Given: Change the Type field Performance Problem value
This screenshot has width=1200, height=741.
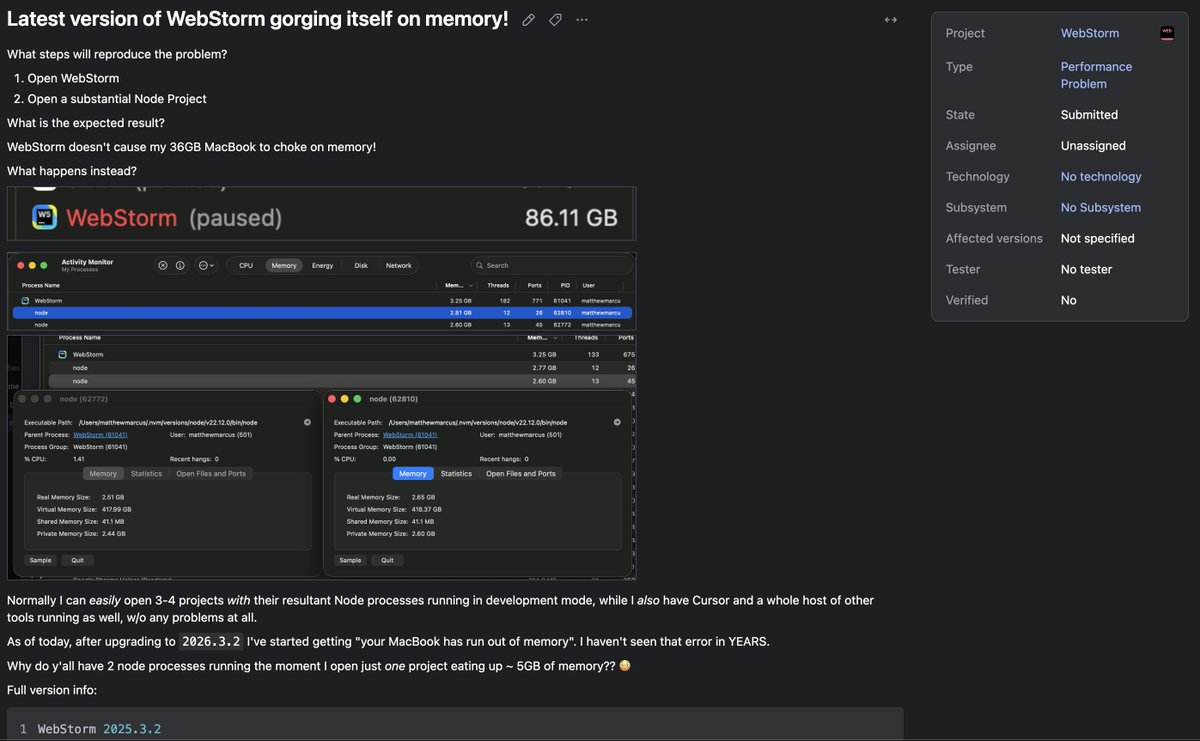Looking at the screenshot, I should 1096,75.
